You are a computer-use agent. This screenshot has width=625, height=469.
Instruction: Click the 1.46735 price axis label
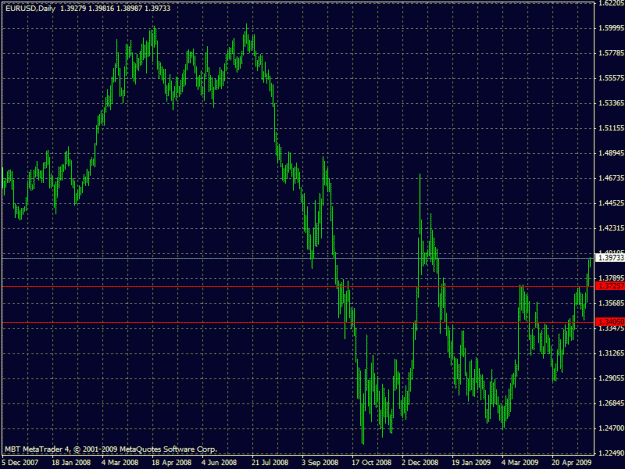[611, 178]
